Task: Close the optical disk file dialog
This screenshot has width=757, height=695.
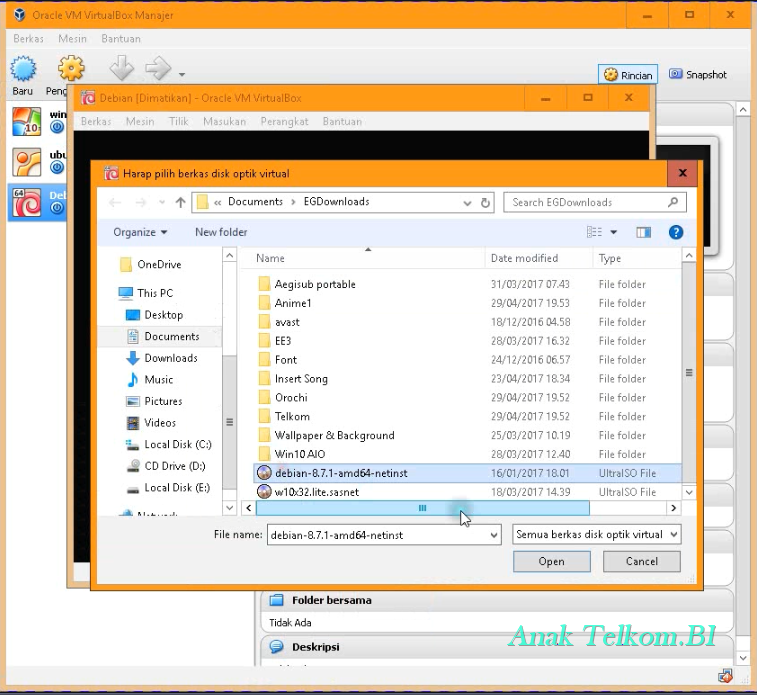Action: 682,173
